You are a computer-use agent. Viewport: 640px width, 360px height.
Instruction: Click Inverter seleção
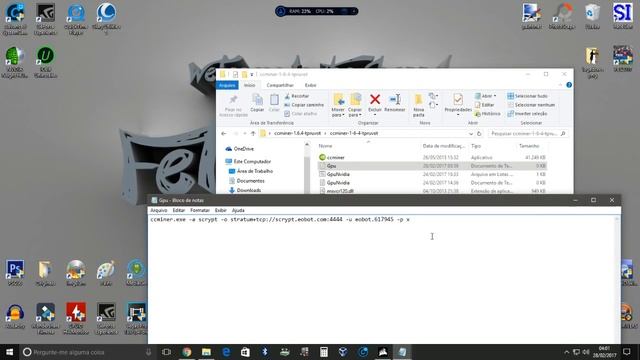pos(527,113)
